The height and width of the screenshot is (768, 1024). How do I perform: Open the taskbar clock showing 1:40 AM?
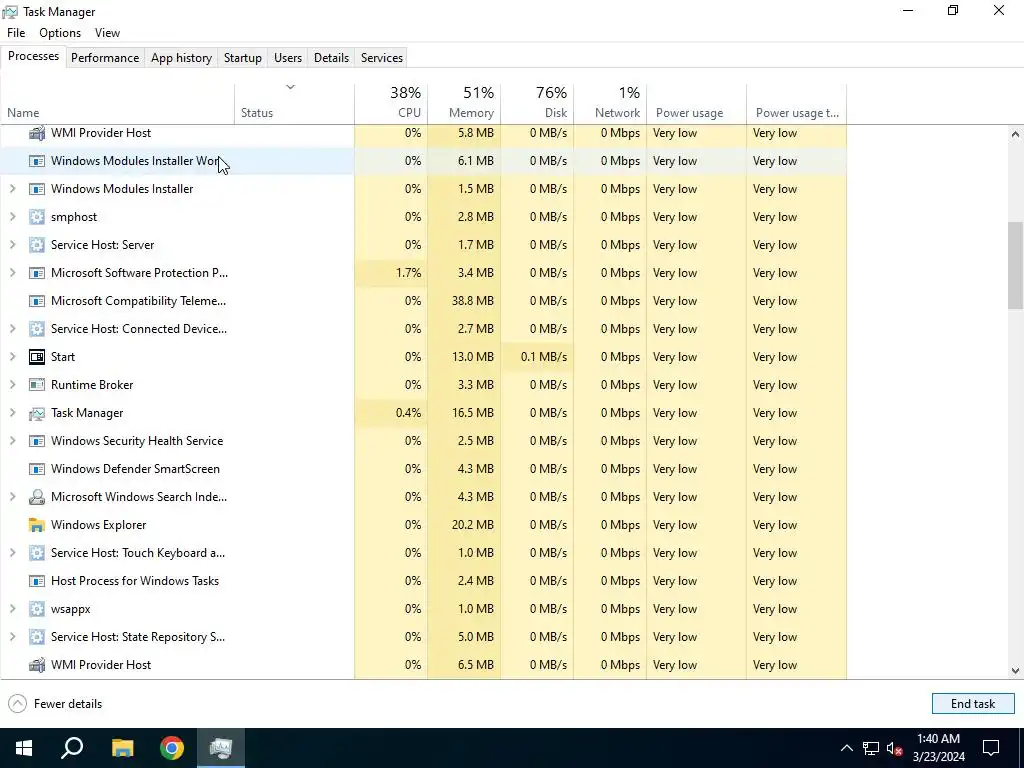[x=938, y=748]
